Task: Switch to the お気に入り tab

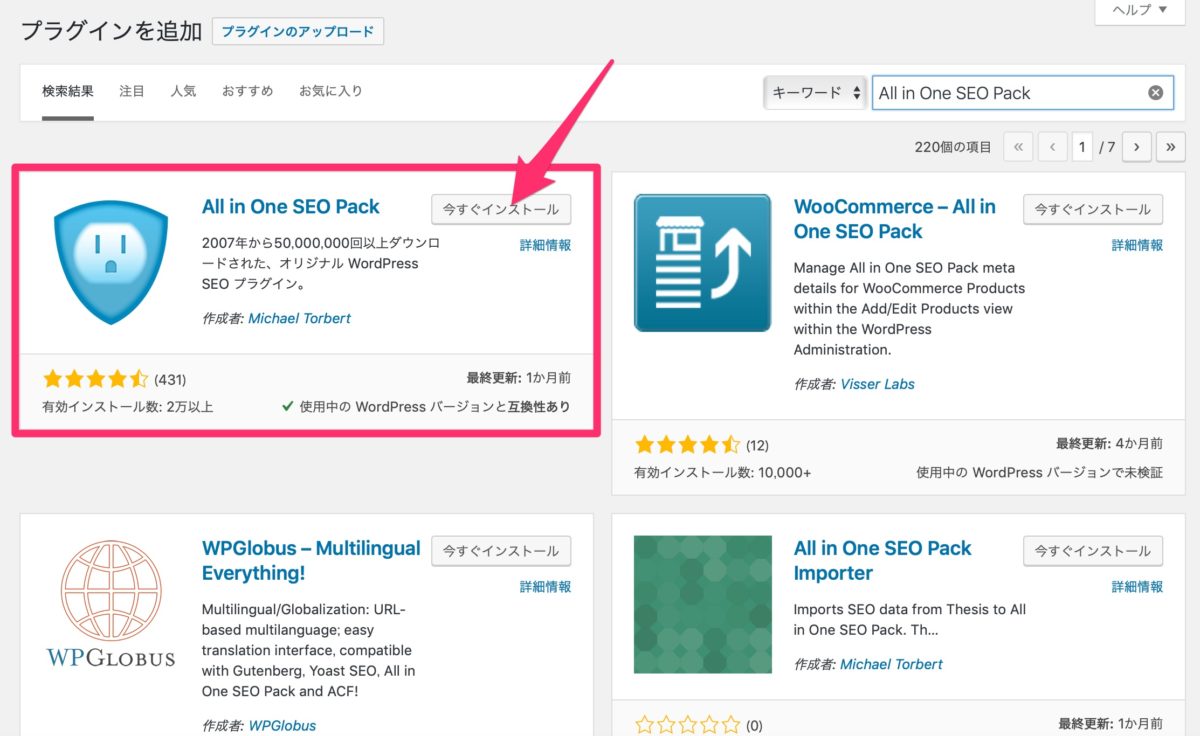Action: 331,91
